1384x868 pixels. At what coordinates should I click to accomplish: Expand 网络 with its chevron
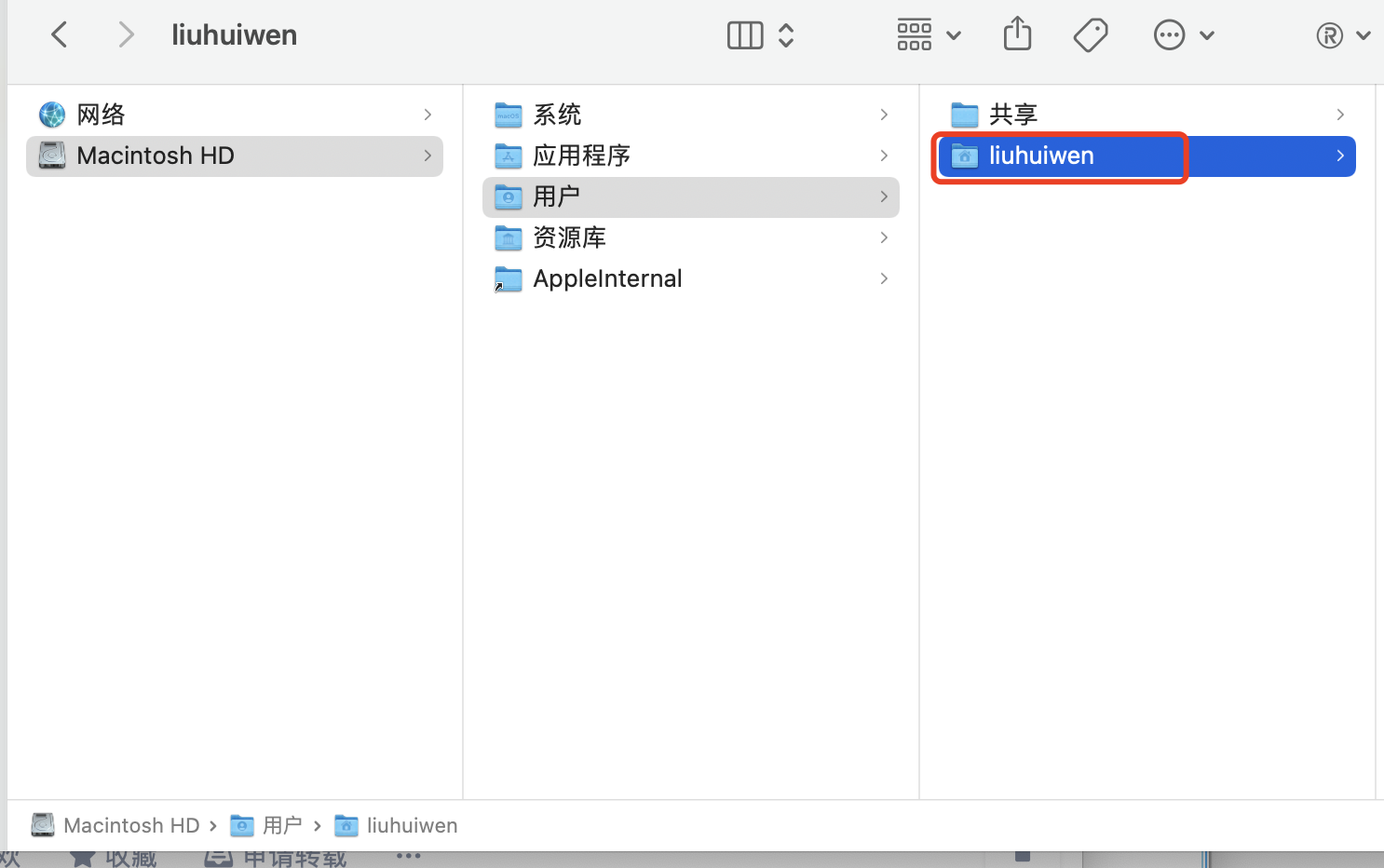click(427, 115)
